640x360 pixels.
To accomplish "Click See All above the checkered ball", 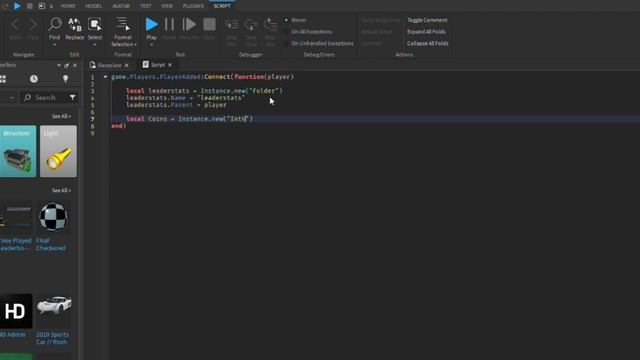I will point(61,190).
